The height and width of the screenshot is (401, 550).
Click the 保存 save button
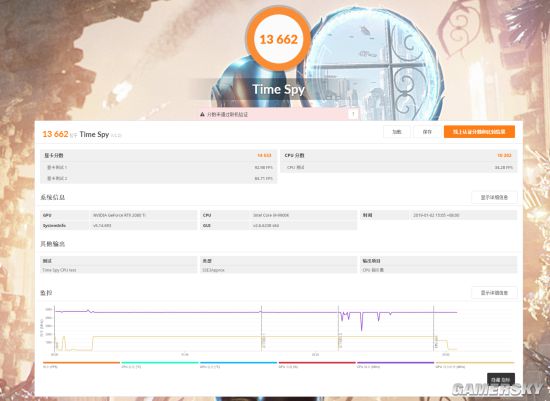(x=427, y=132)
